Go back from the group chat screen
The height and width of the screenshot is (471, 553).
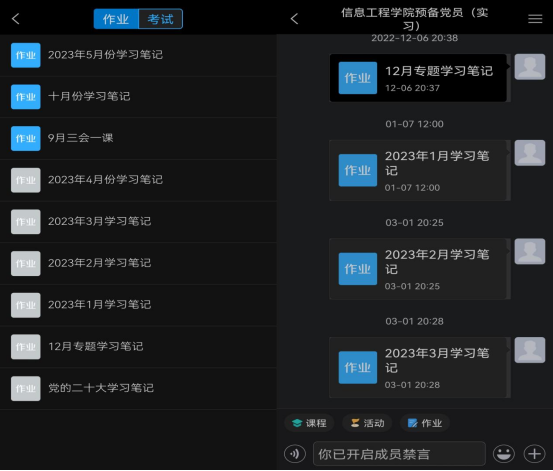pyautogui.click(x=294, y=19)
